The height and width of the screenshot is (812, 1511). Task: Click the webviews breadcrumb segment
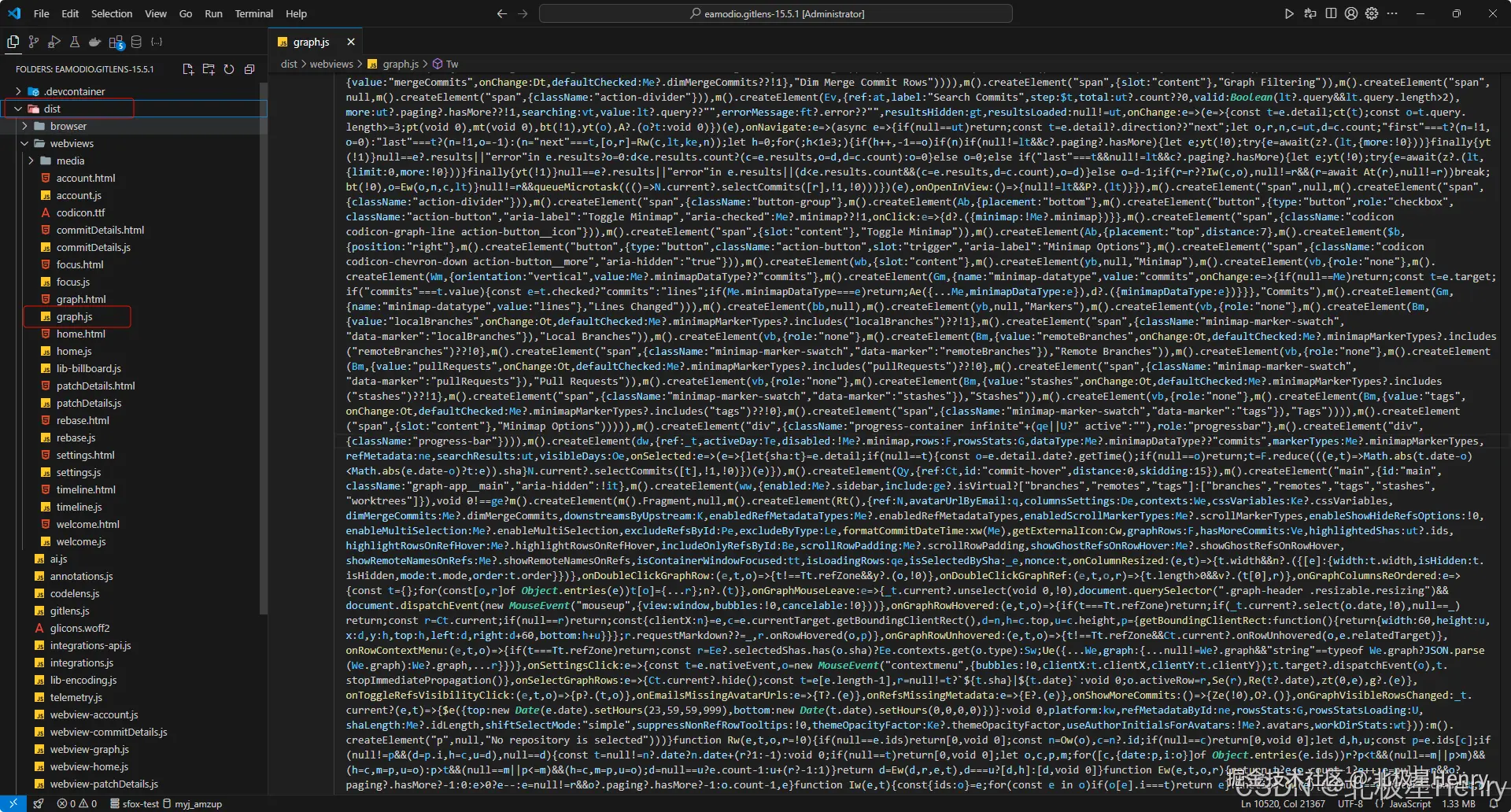pyautogui.click(x=331, y=64)
